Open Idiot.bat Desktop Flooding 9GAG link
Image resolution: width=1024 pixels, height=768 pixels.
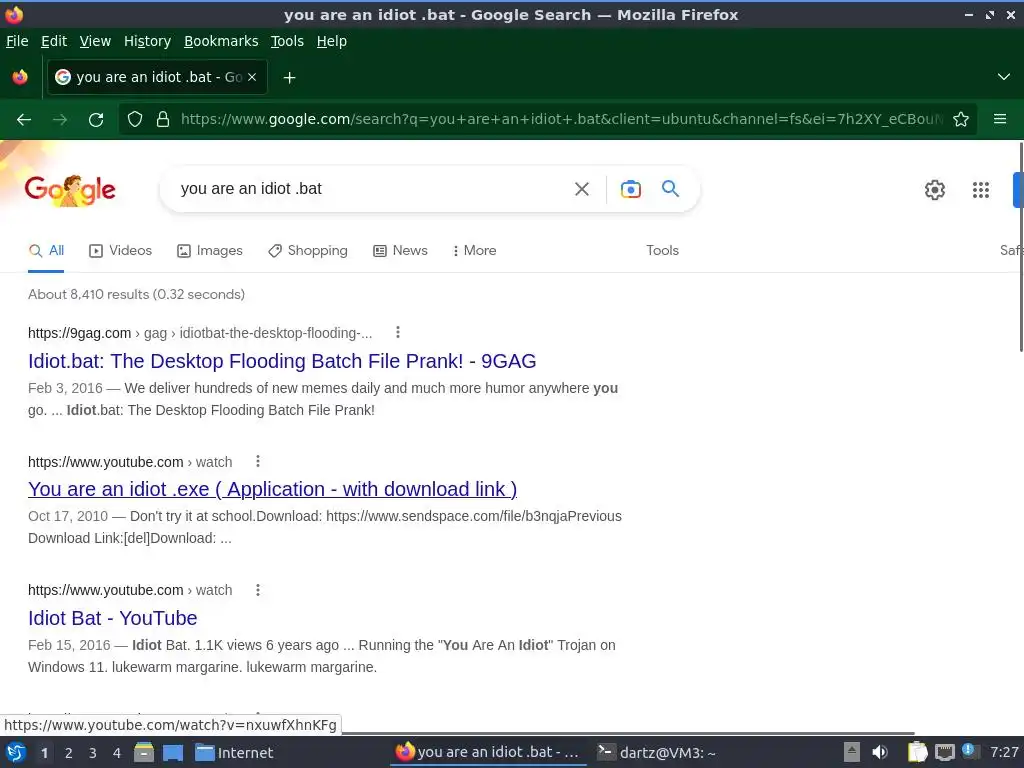[x=282, y=361]
